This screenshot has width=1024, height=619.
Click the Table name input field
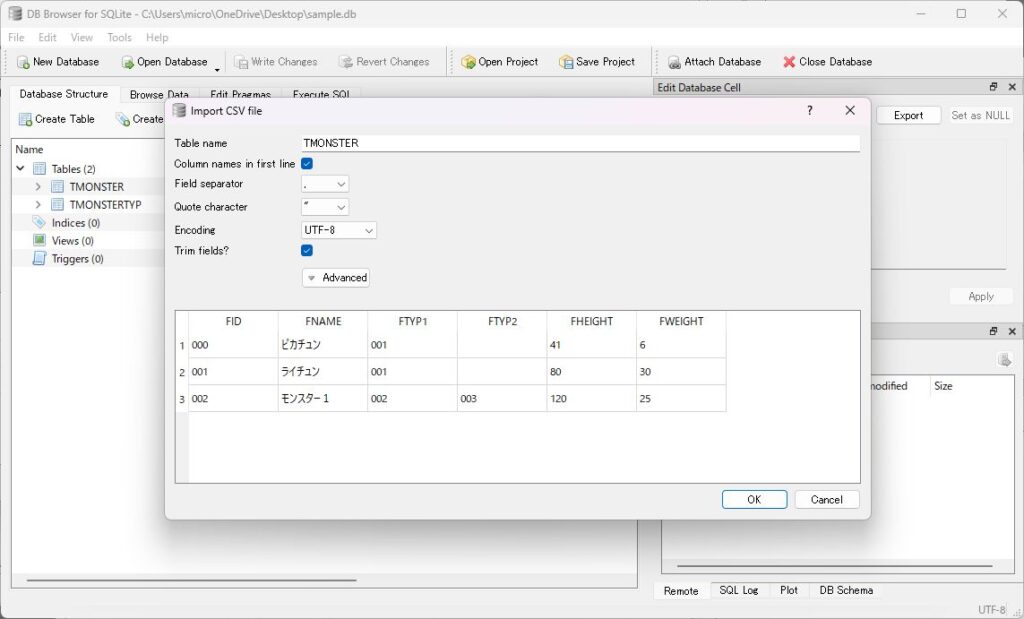click(580, 143)
